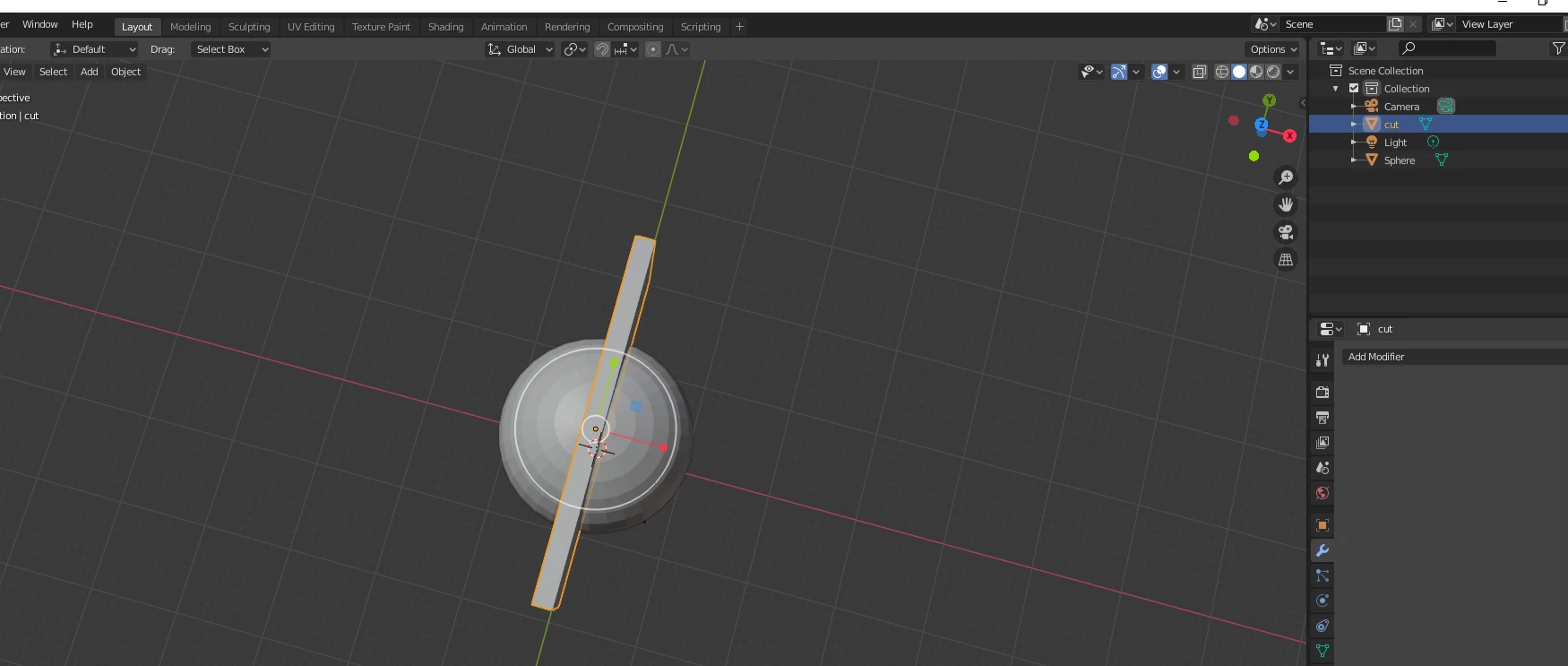The height and width of the screenshot is (666, 1568).
Task: Open the Select Box drag dropdown
Action: [230, 49]
